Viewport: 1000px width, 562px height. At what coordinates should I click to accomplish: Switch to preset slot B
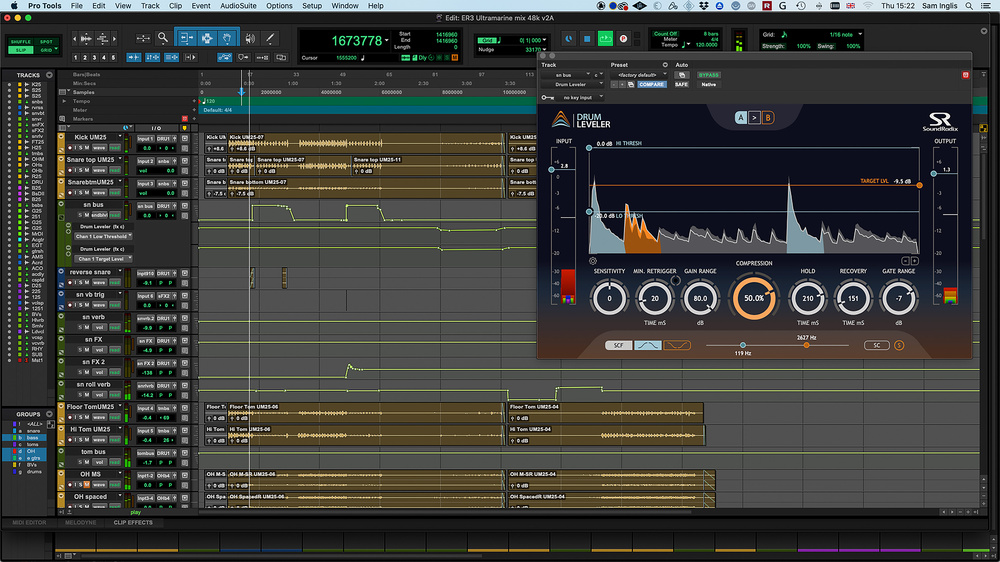[x=768, y=117]
